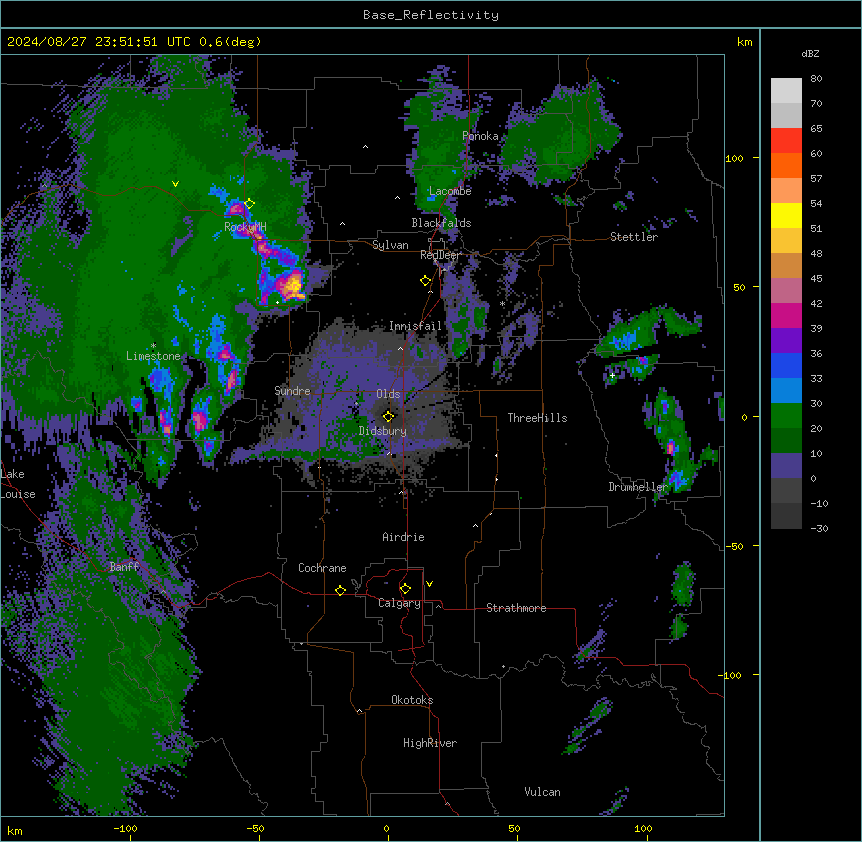The image size is (862, 842).
Task: Click the Innisfail label
Action: pos(415,326)
